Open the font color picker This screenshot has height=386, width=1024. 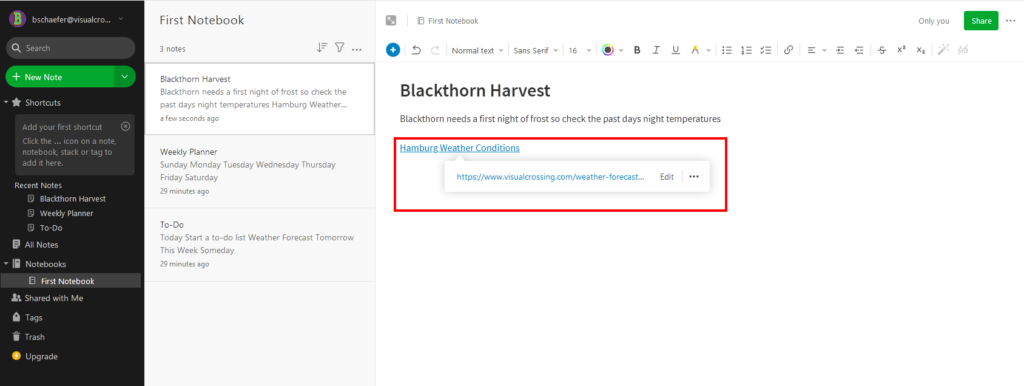click(613, 50)
